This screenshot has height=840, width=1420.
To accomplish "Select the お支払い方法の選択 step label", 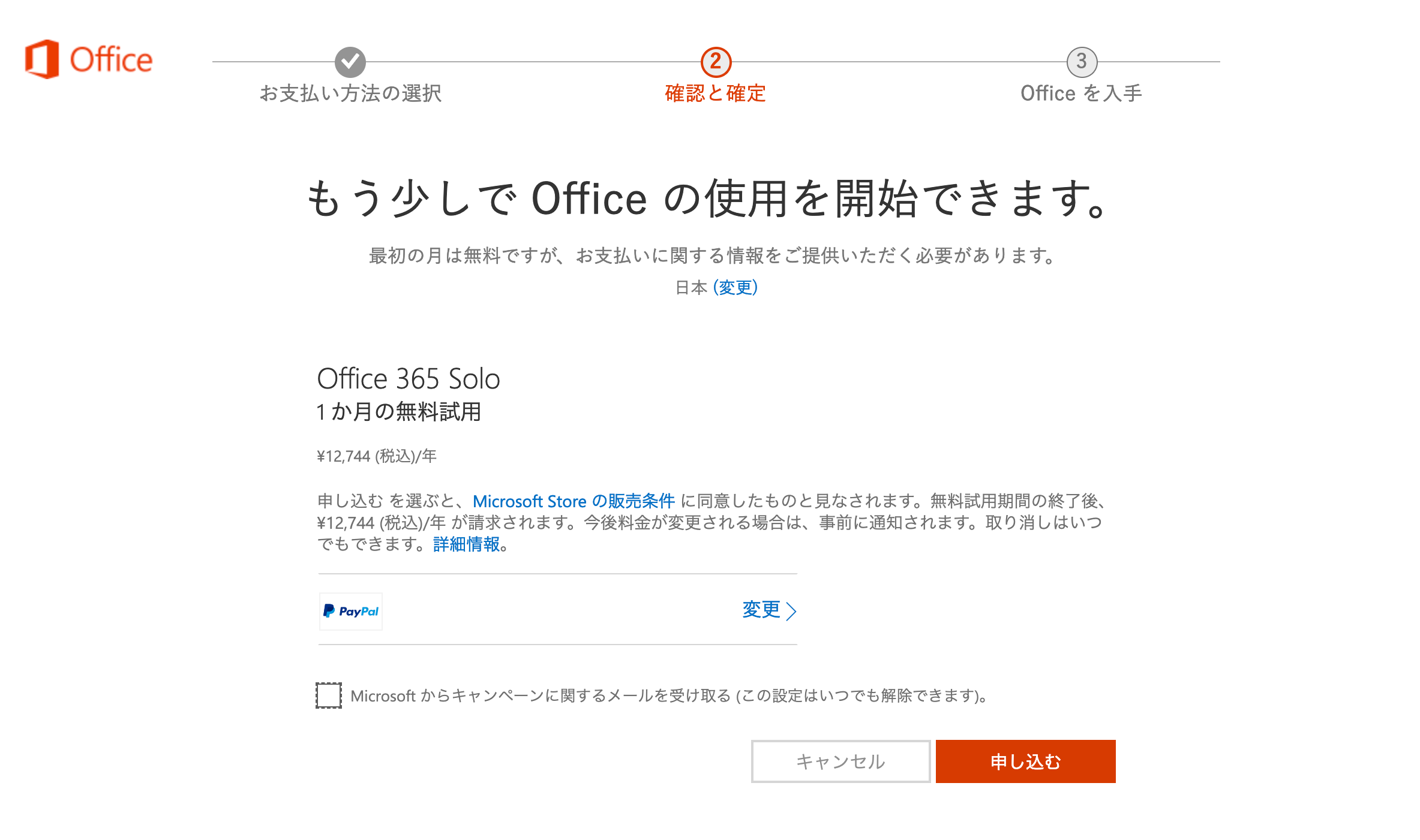I will [x=350, y=94].
